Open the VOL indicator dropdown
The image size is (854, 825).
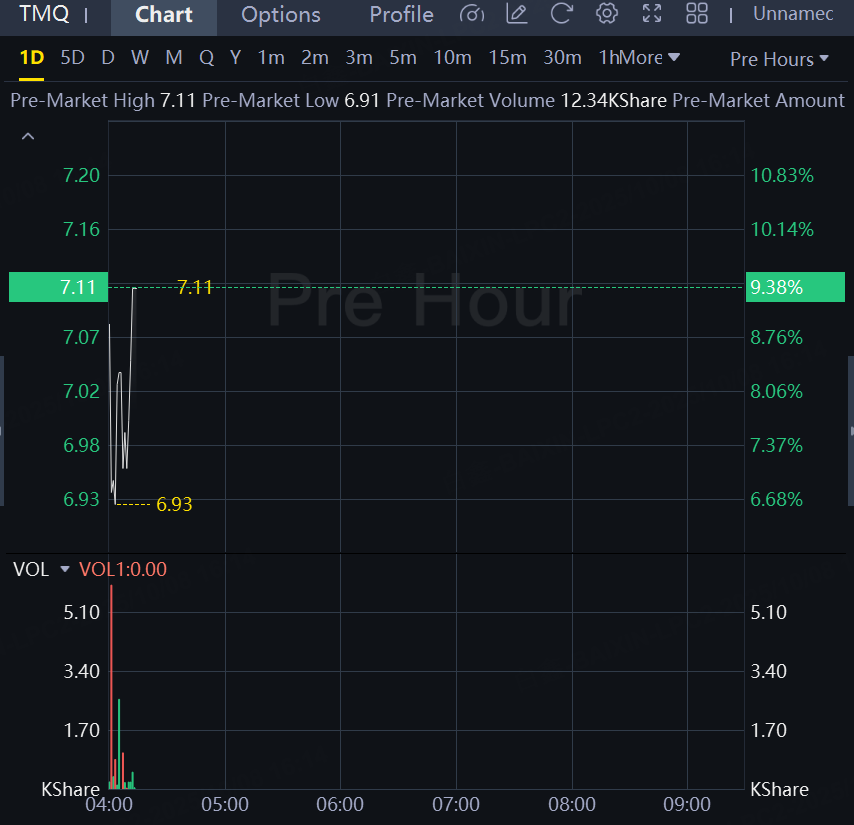click(x=65, y=569)
